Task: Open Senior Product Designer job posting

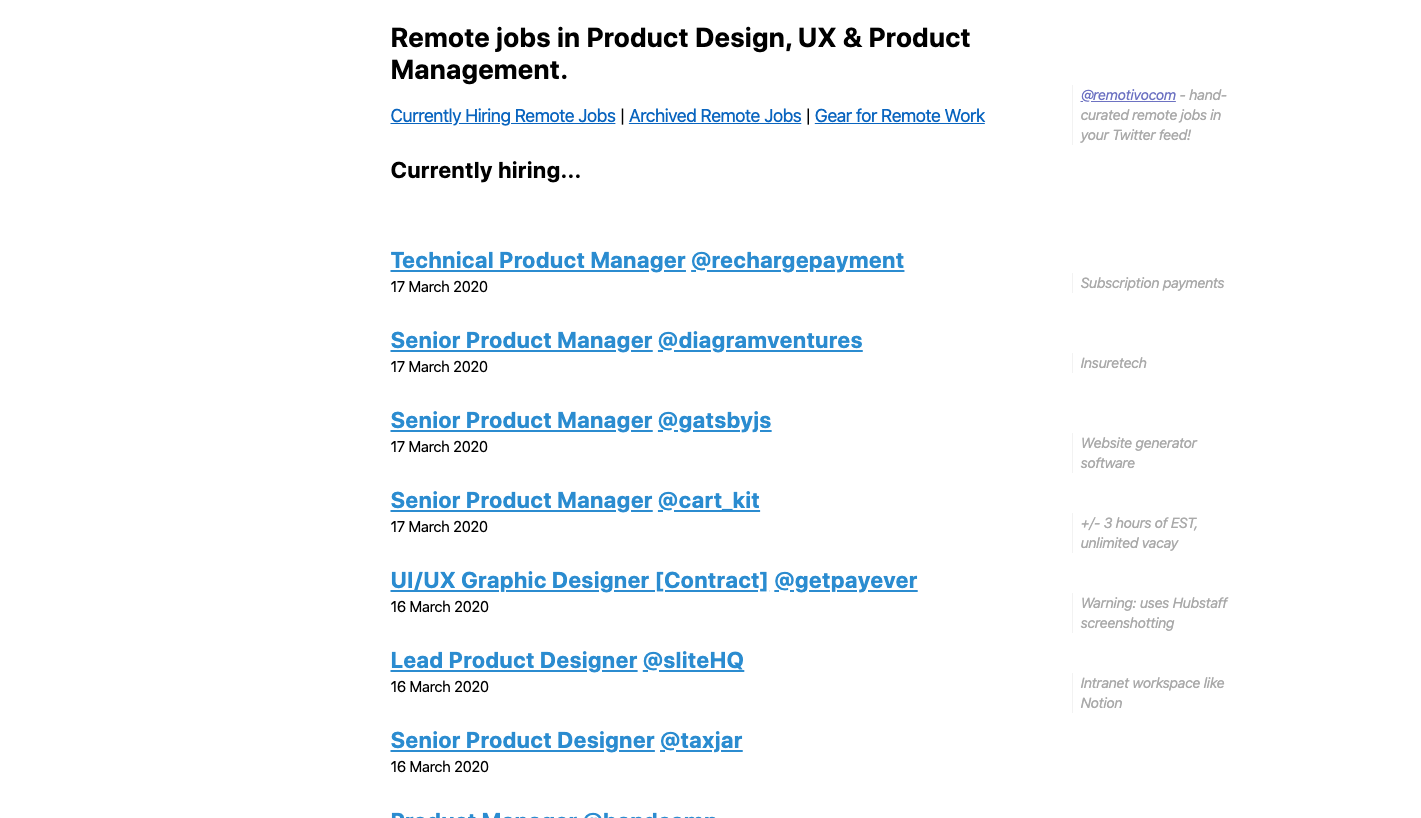Action: tap(522, 740)
